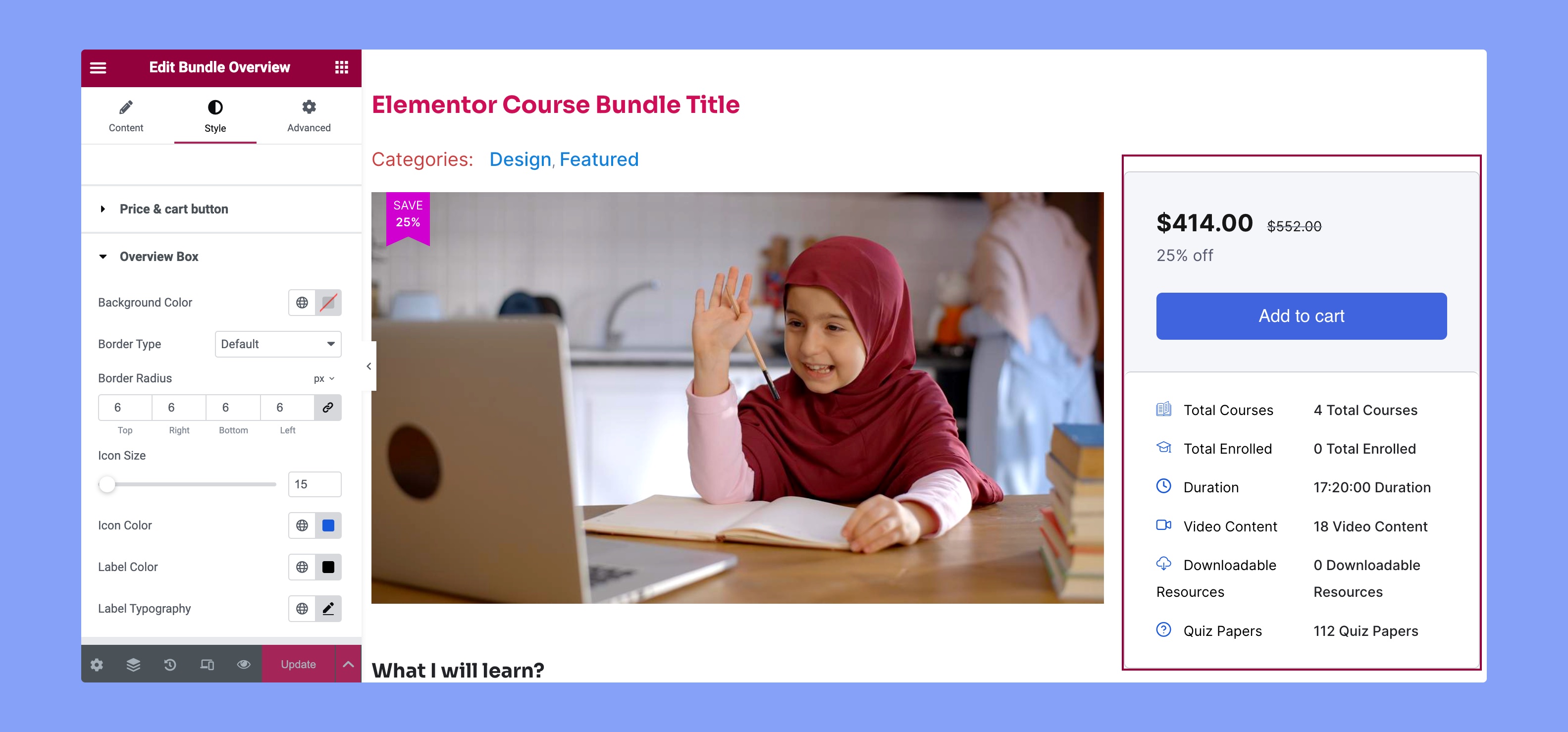Click the responsive/device preview icon

[x=207, y=664]
